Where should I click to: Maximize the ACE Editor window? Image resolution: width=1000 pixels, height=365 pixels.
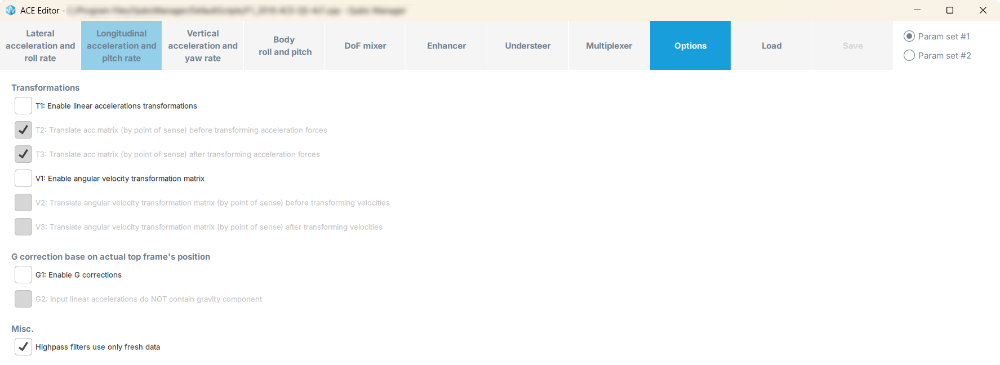pos(950,10)
